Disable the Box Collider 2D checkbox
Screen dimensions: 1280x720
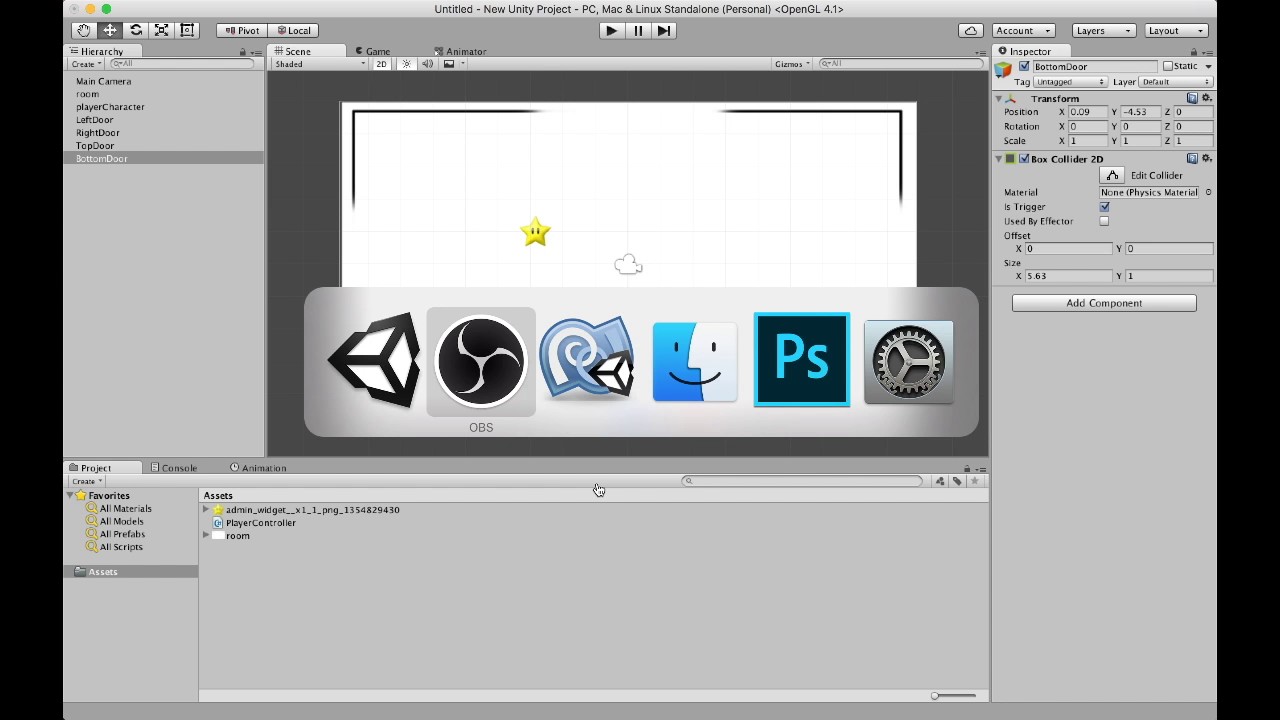click(x=1023, y=159)
